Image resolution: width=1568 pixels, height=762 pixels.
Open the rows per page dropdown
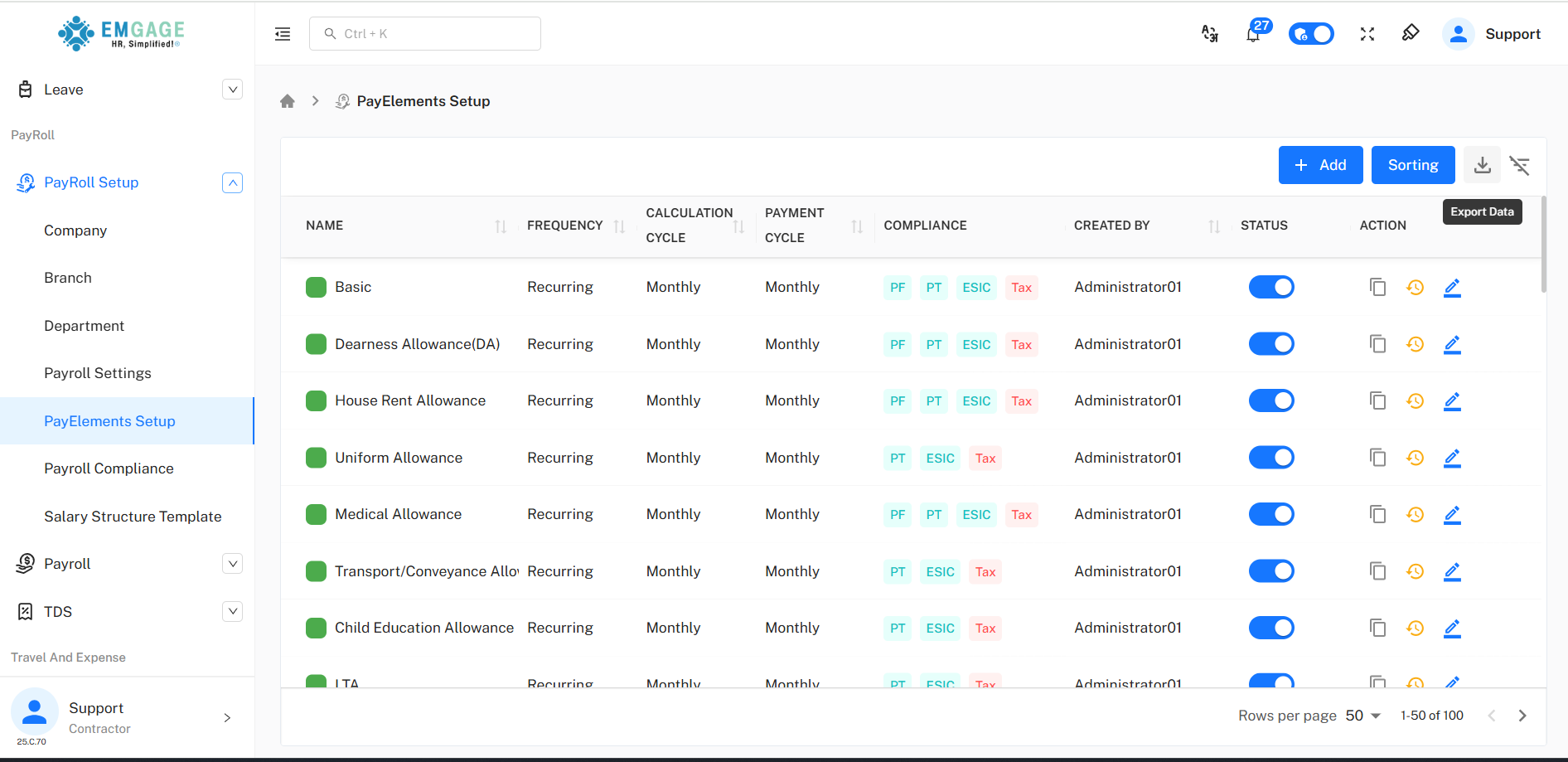(1362, 716)
